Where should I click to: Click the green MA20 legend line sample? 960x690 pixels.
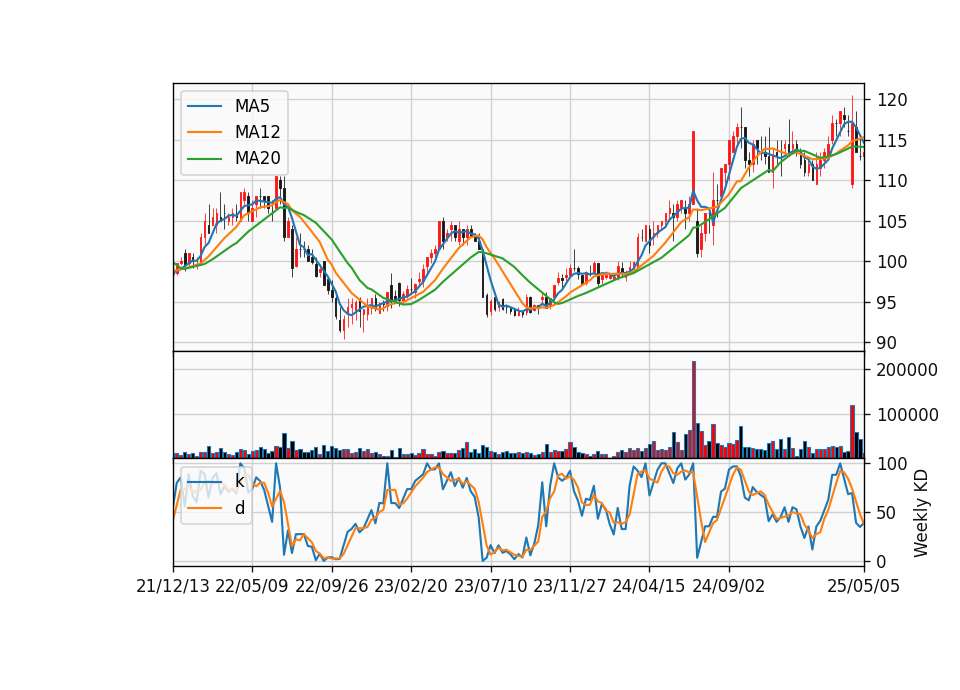coord(204,159)
